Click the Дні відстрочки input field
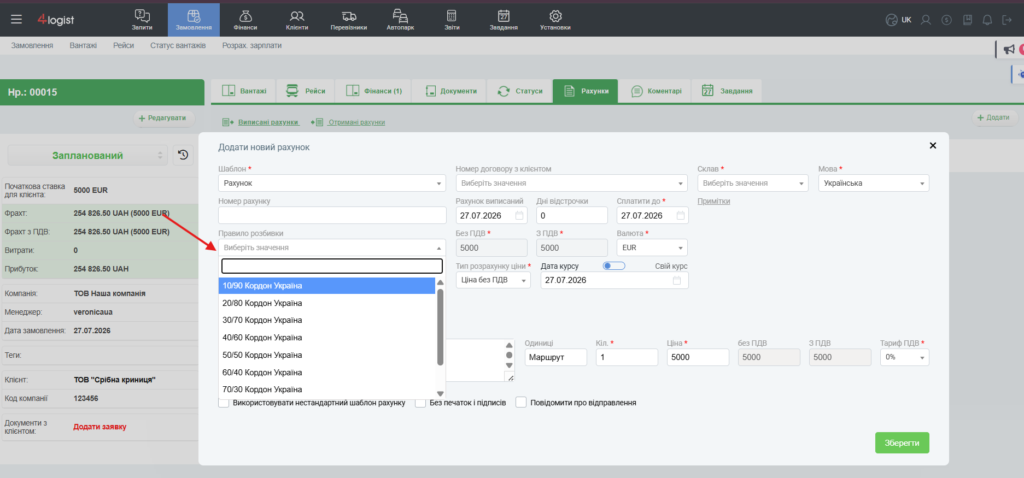This screenshot has width=1024, height=478. click(x=571, y=215)
